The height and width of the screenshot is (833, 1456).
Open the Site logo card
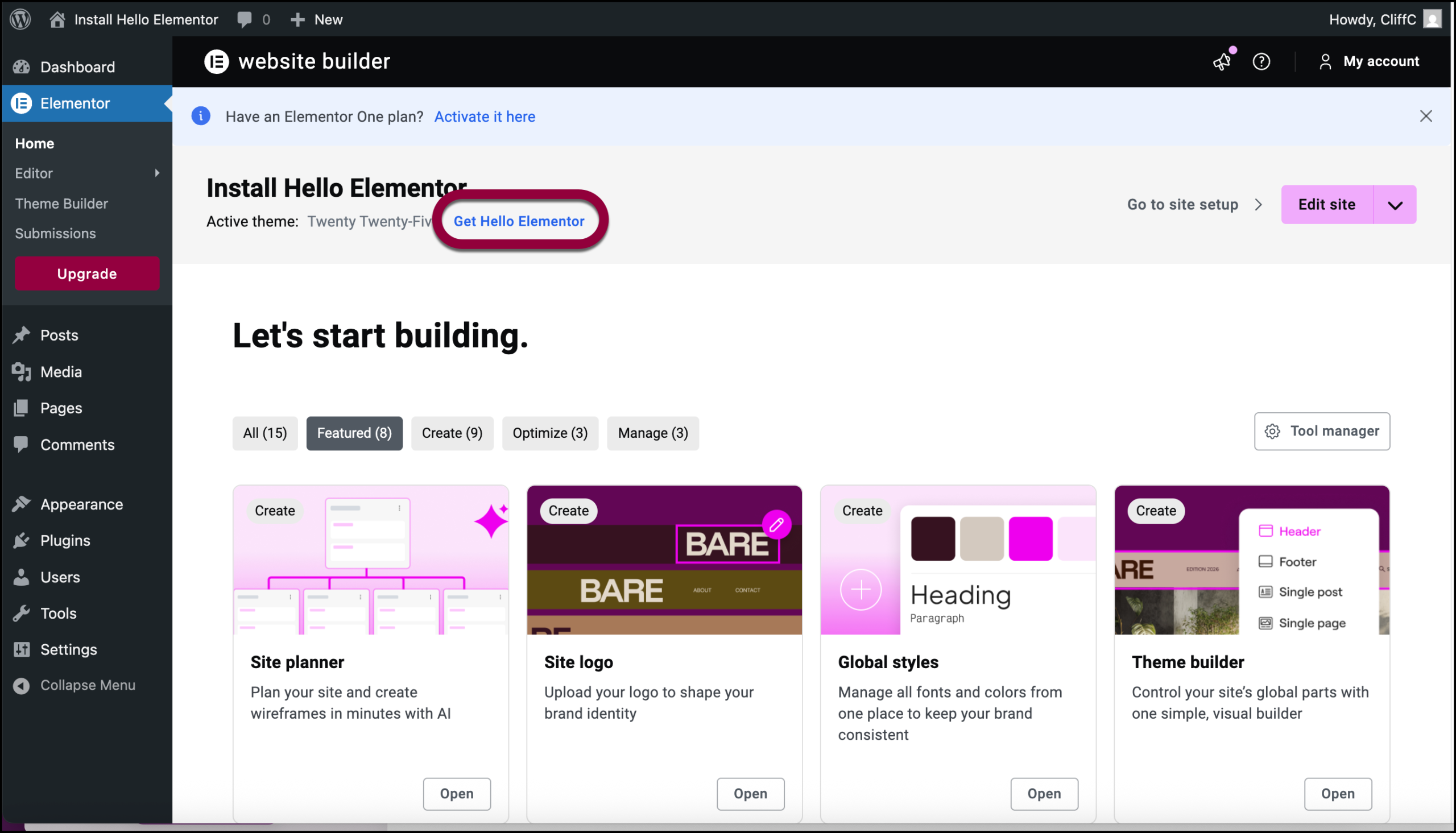point(751,794)
